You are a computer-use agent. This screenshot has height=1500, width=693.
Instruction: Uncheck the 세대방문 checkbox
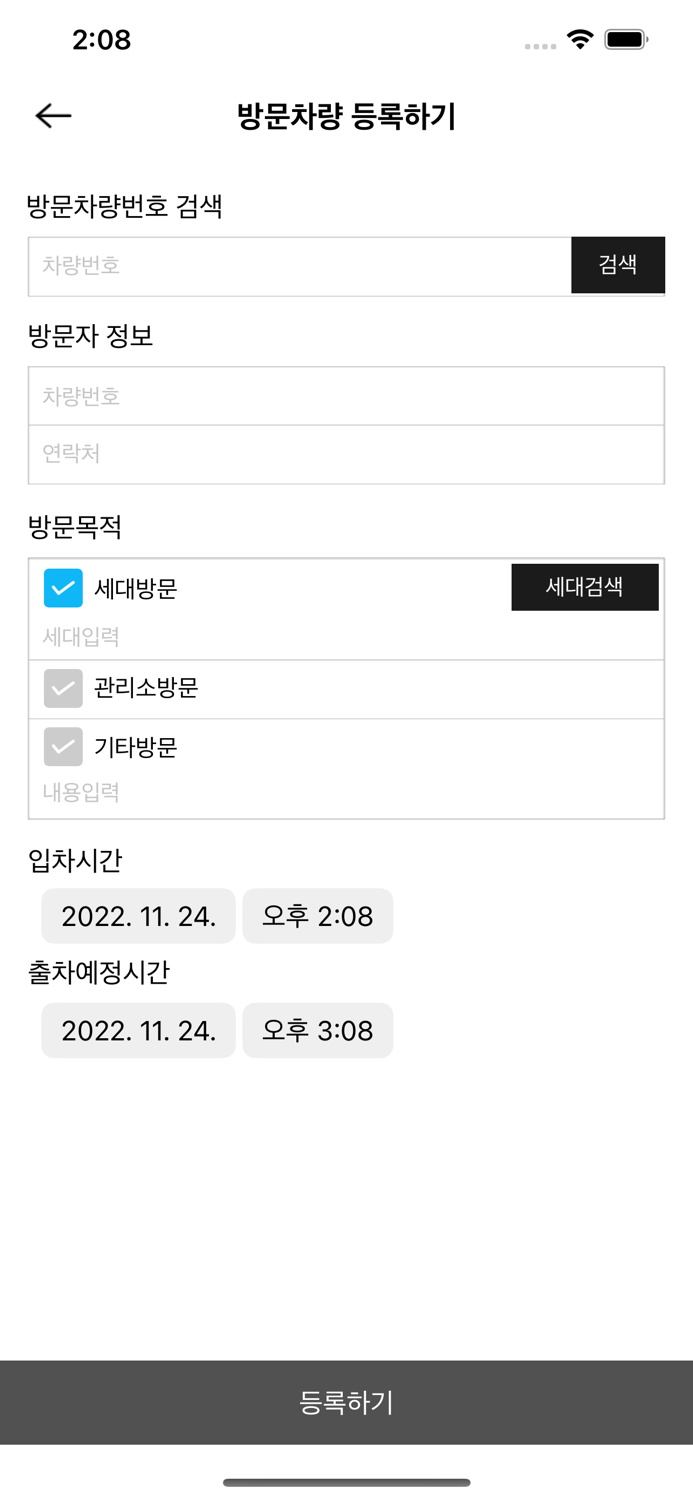(63, 587)
